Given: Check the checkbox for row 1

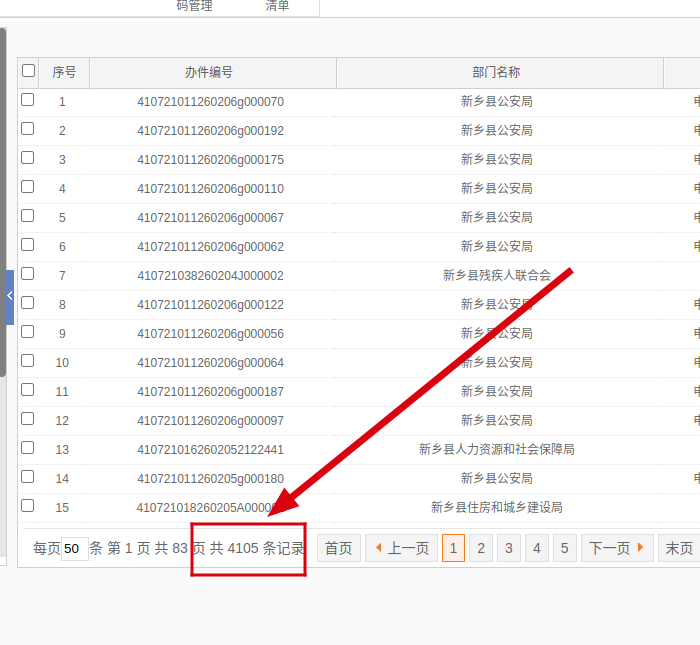Looking at the screenshot, I should (28, 100).
